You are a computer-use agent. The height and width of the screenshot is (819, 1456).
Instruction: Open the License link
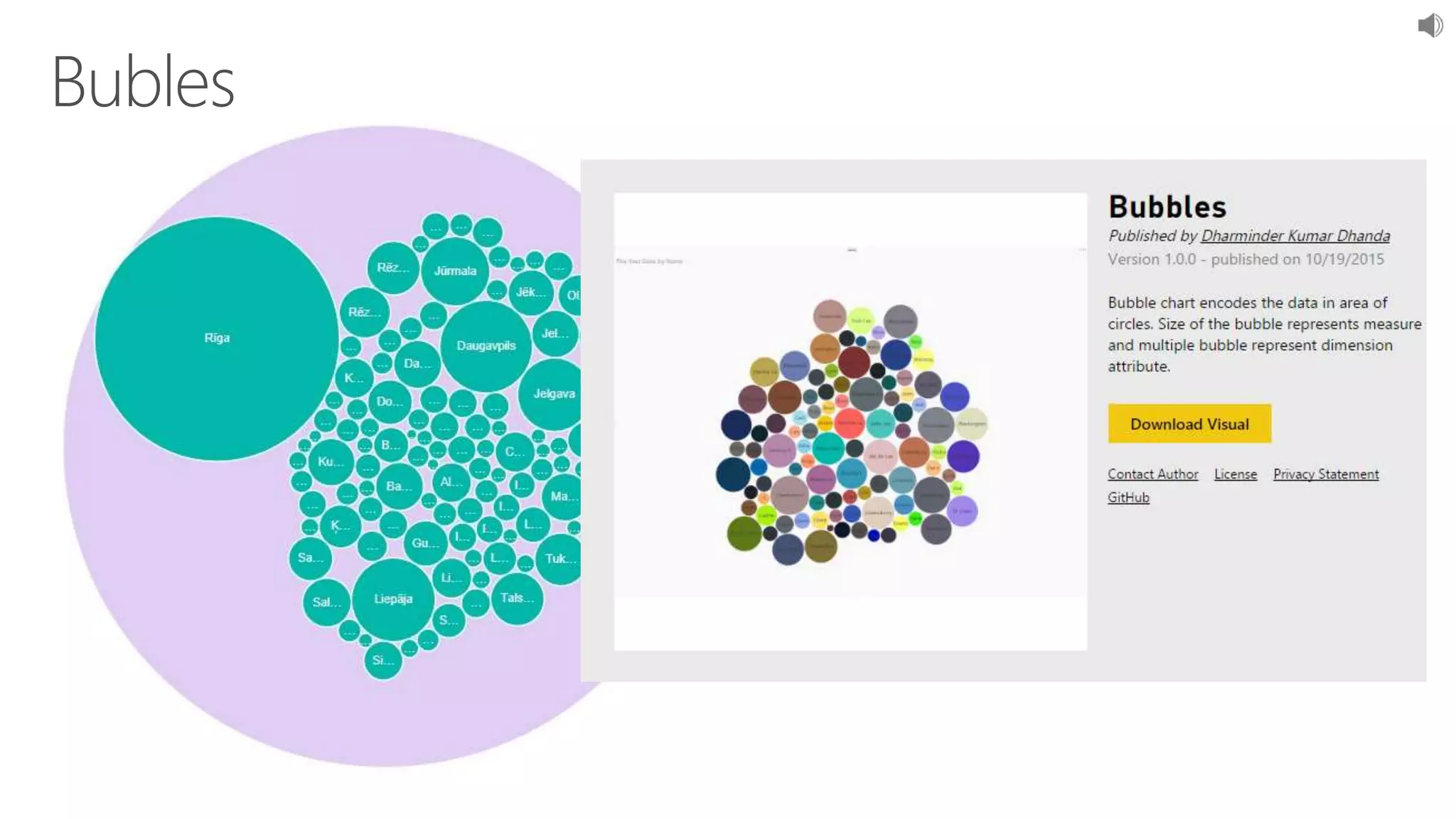[1235, 474]
